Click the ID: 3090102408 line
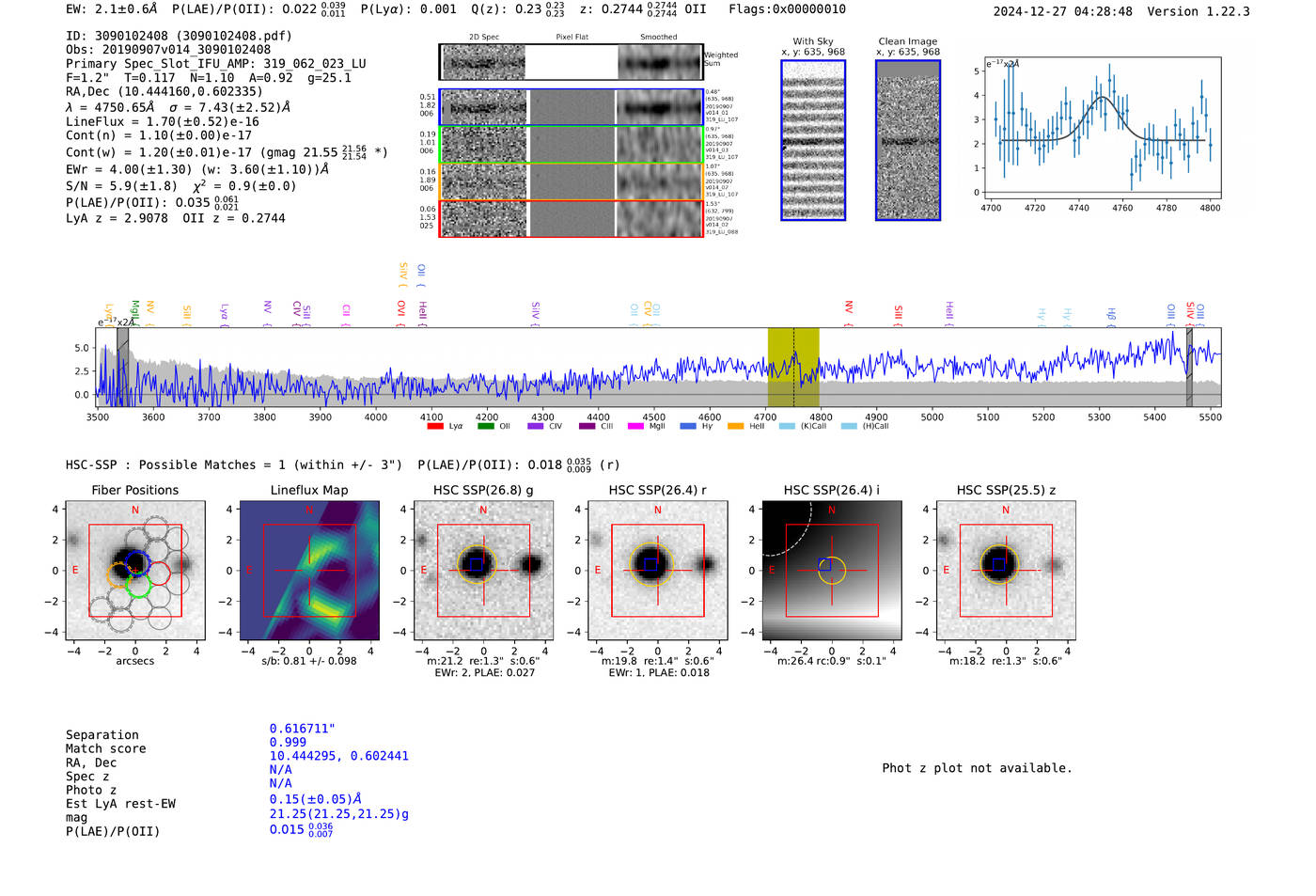 click(179, 36)
